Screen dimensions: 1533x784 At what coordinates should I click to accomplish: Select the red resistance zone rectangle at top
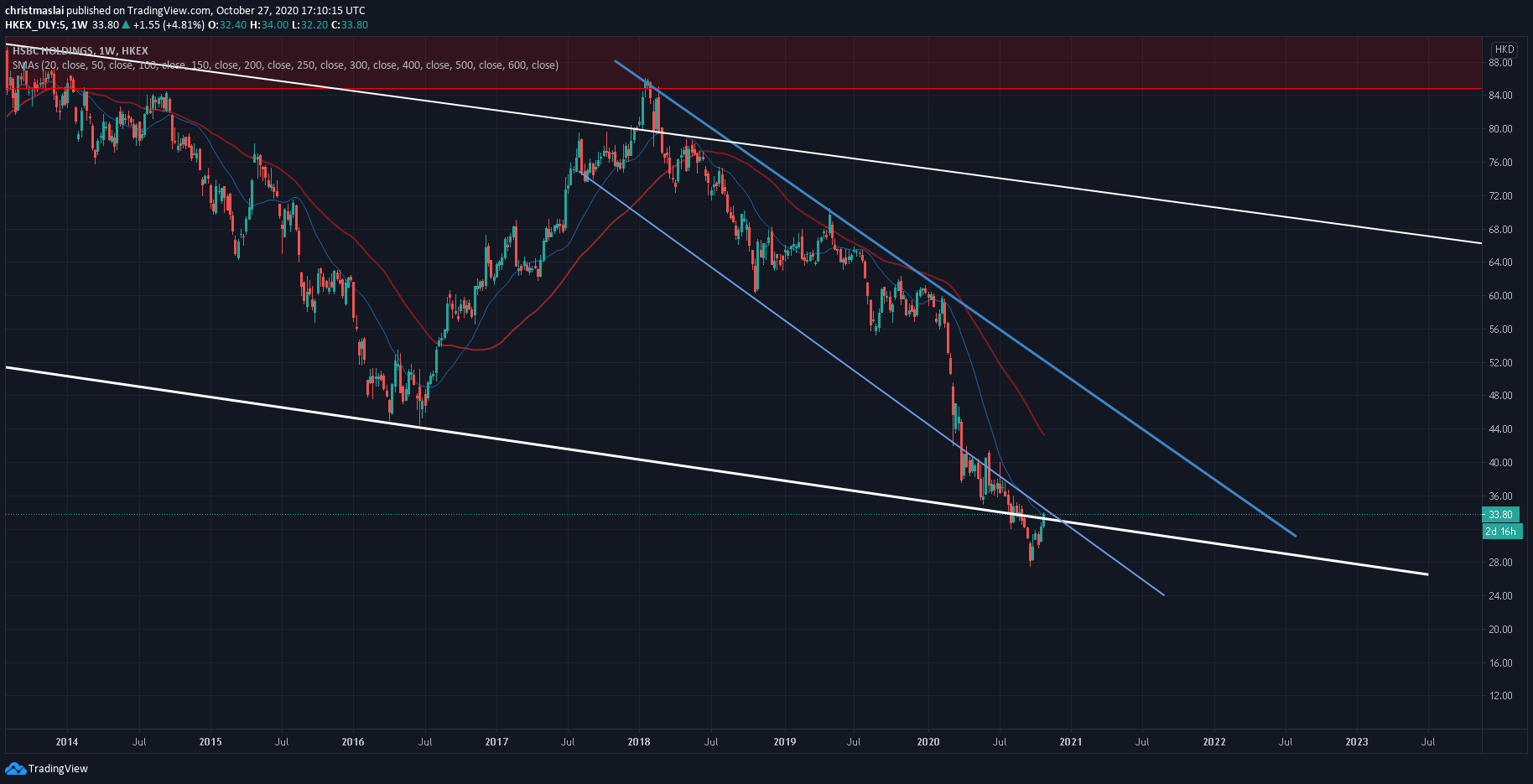point(743,62)
